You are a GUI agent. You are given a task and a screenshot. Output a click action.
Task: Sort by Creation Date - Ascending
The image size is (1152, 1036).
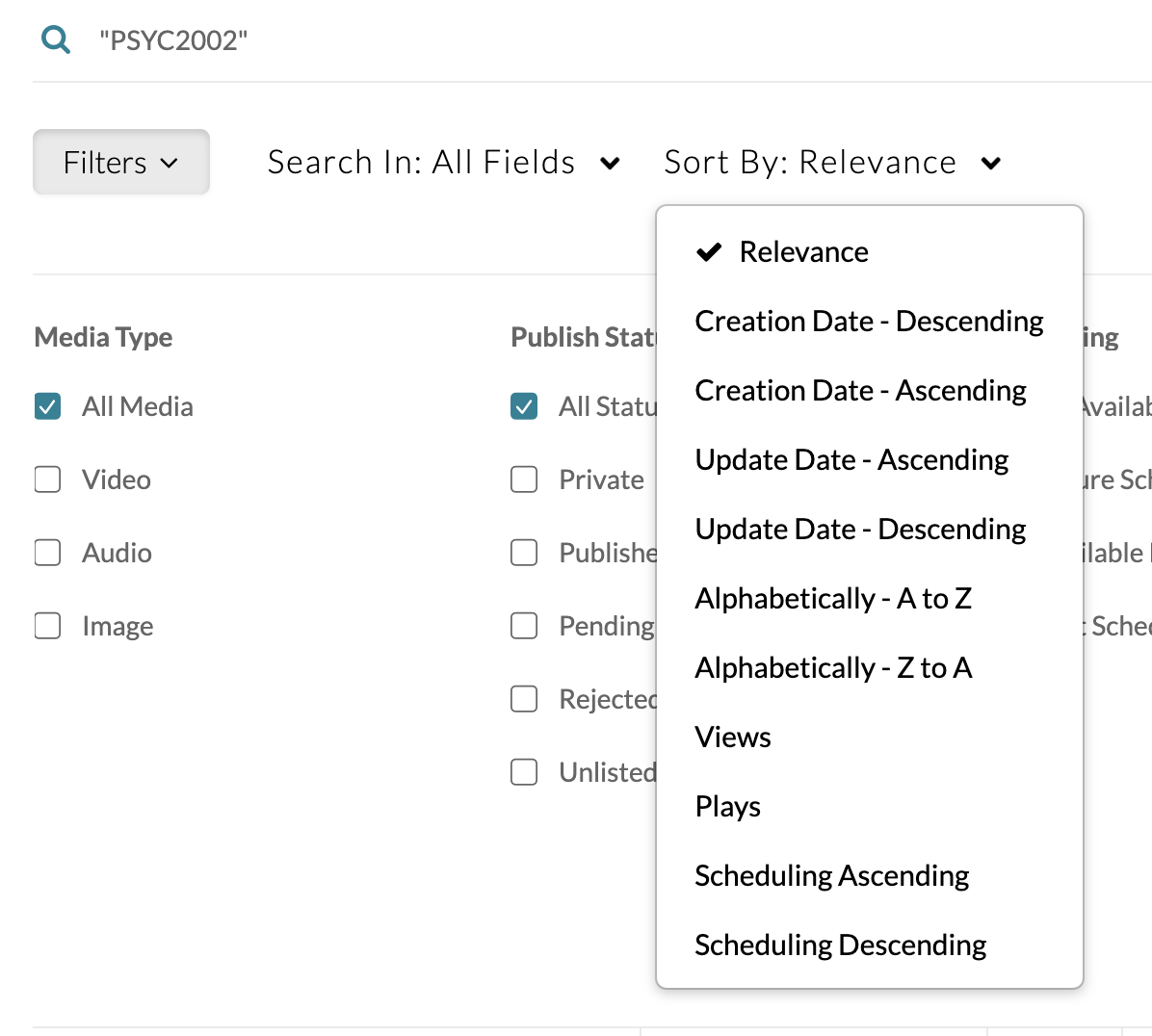860,391
